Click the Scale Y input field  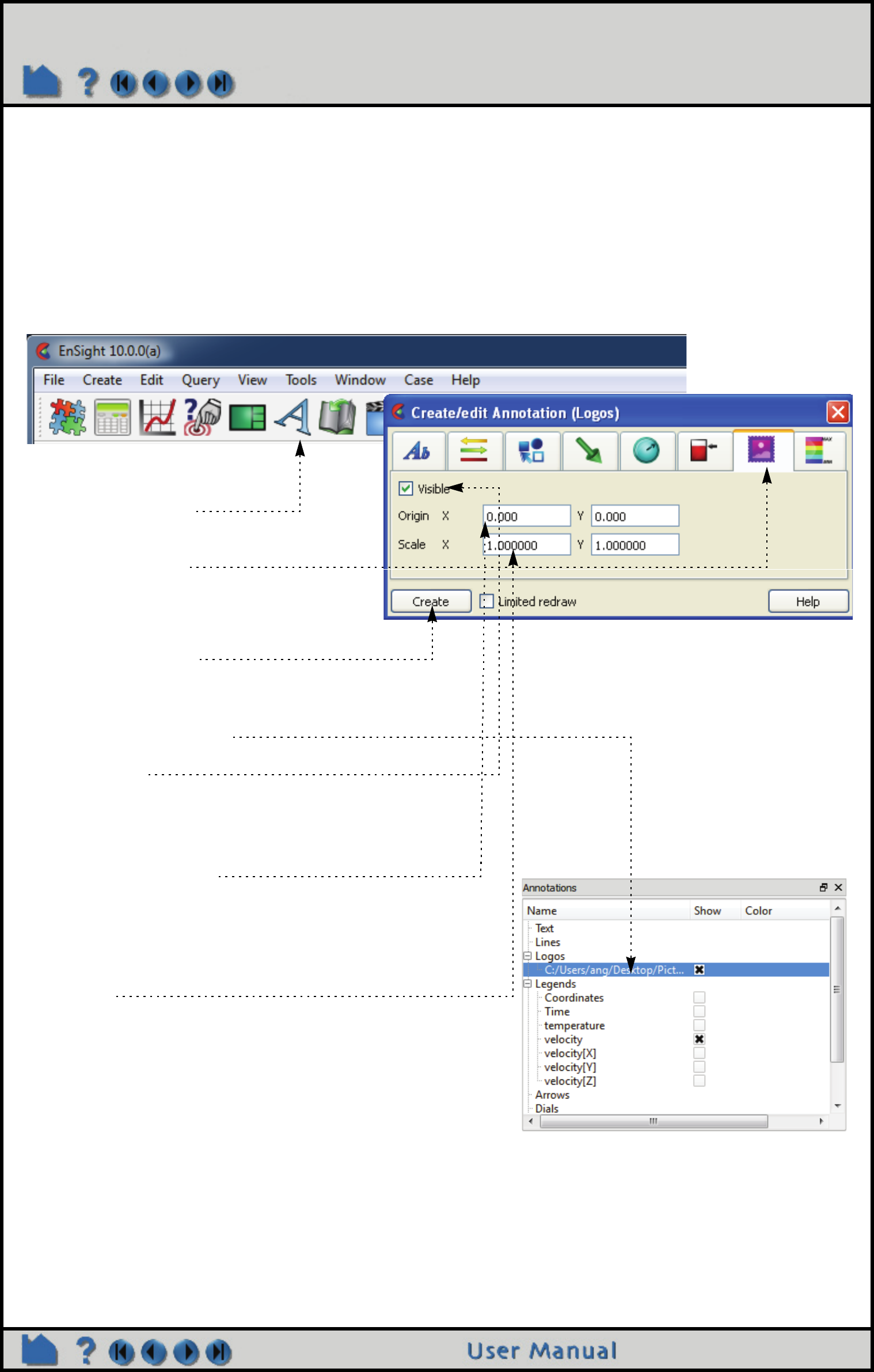635,545
